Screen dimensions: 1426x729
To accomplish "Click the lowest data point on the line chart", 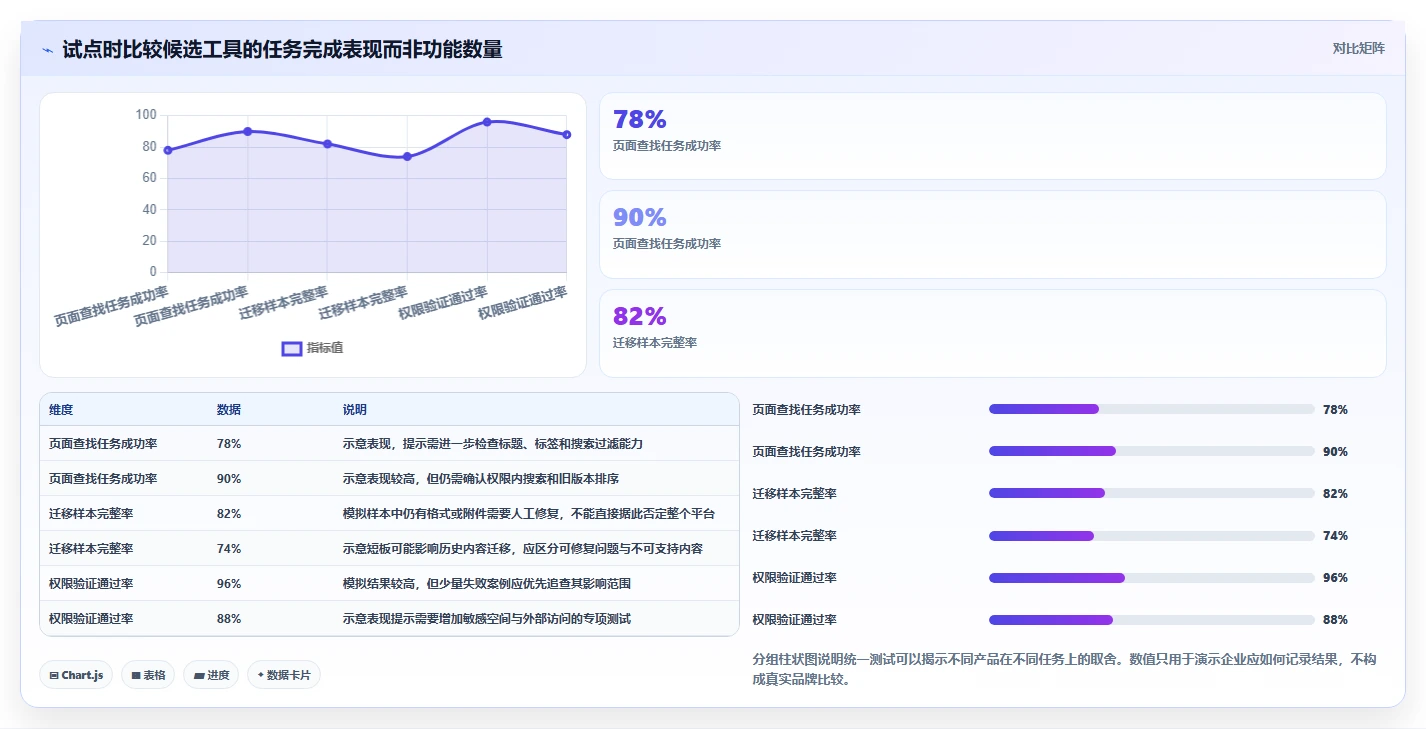I will [407, 156].
